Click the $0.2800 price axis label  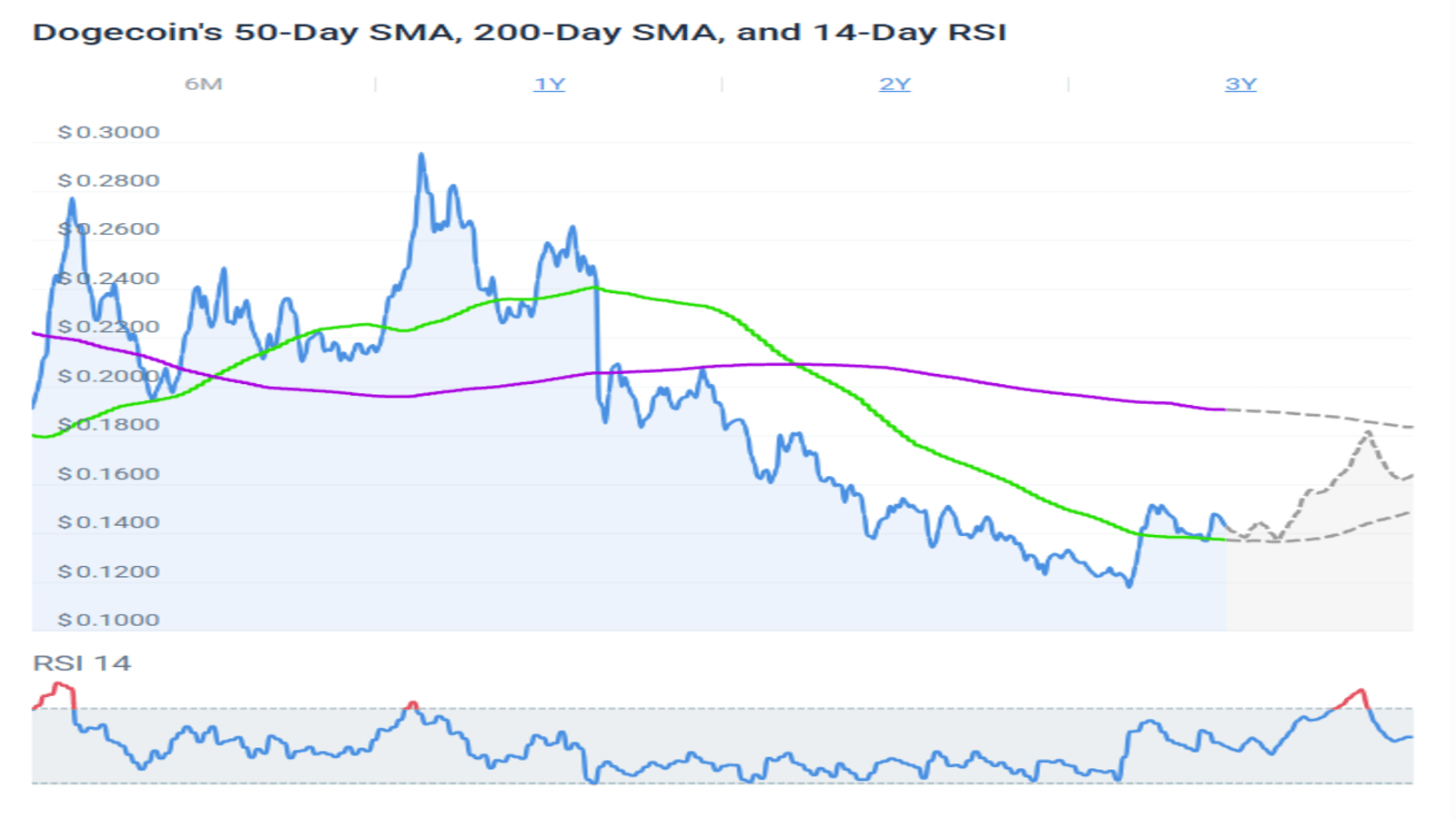(x=108, y=180)
